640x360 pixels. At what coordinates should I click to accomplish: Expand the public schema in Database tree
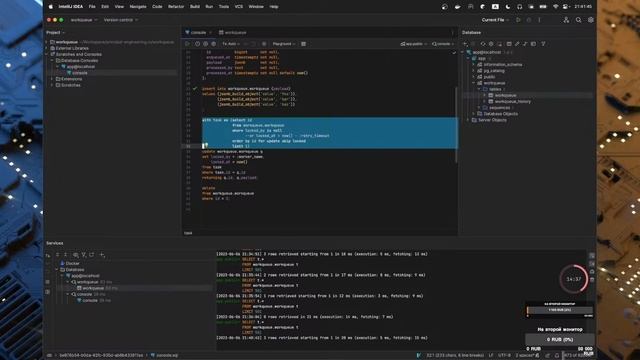(x=474, y=77)
